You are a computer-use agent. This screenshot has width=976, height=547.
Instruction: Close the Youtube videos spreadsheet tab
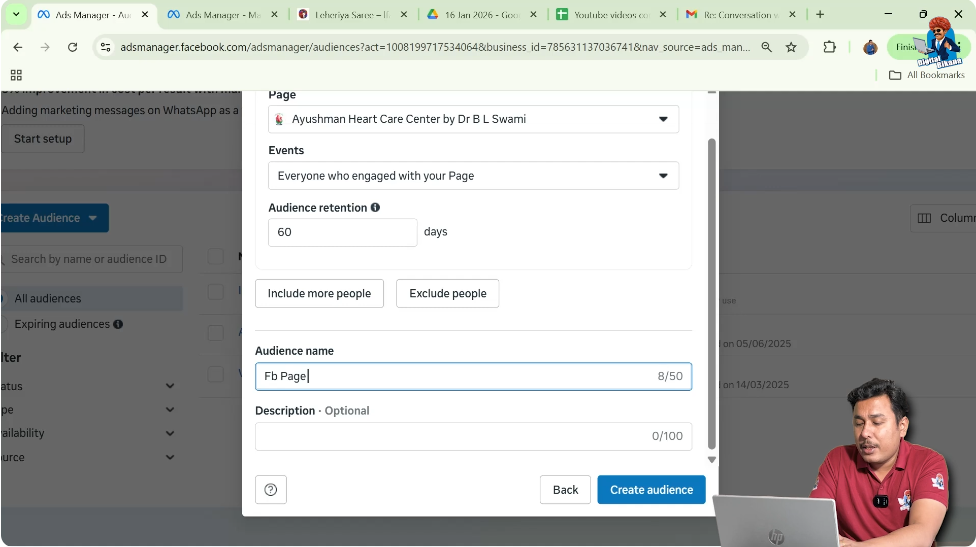662,14
